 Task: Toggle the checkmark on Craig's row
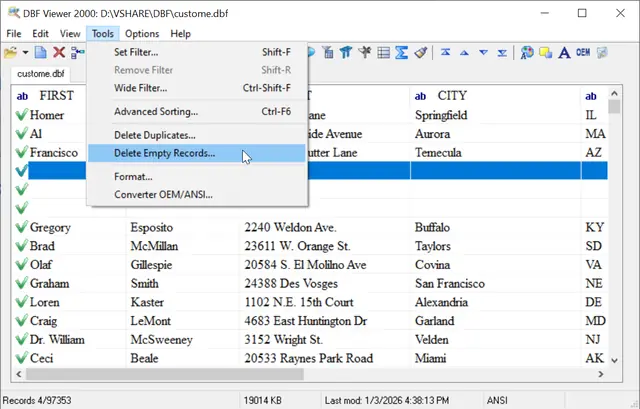pyautogui.click(x=22, y=321)
